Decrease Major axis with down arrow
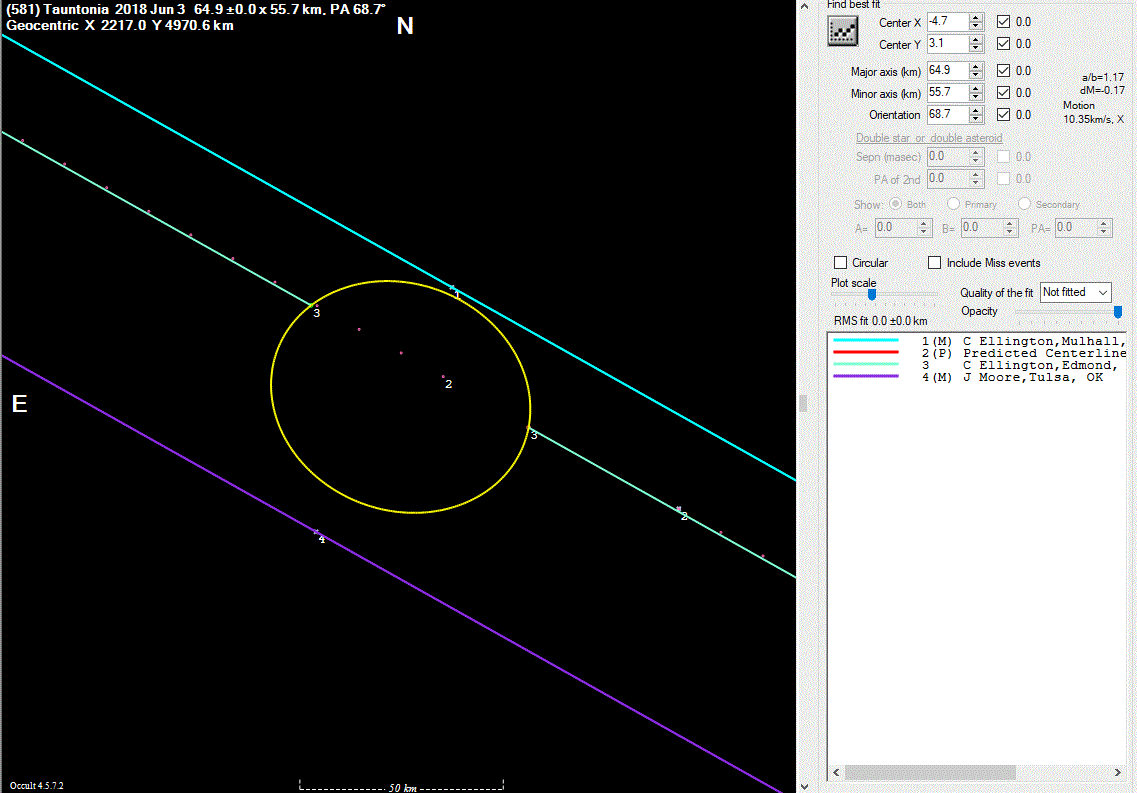 coord(976,75)
